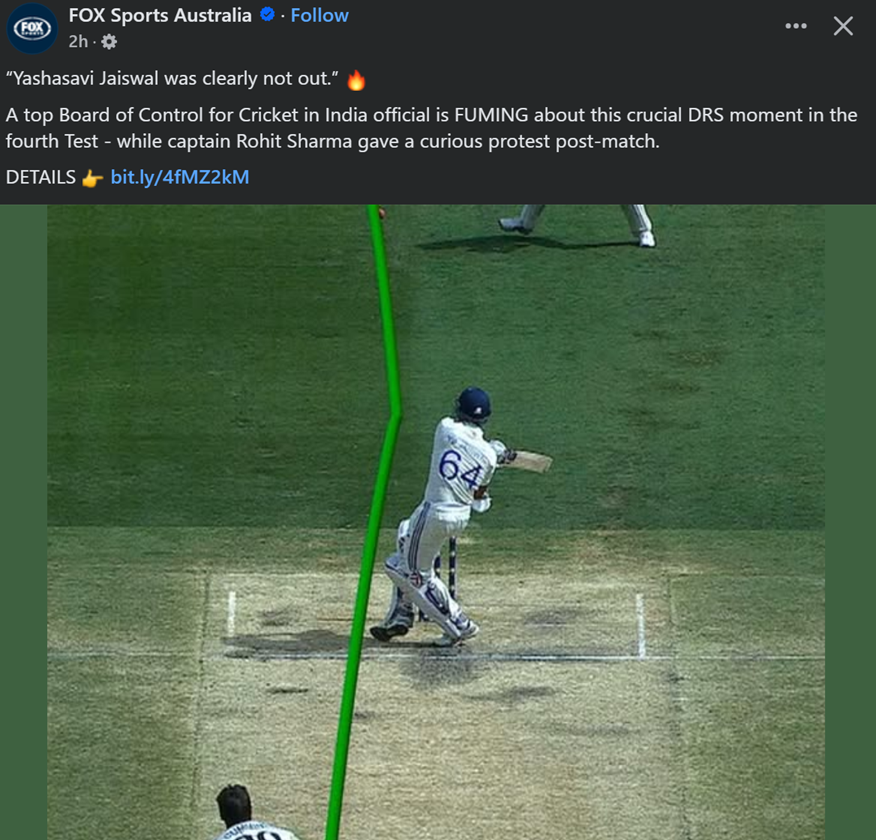The height and width of the screenshot is (840, 876).
Task: Follow FOX Sports Australia
Action: [319, 15]
